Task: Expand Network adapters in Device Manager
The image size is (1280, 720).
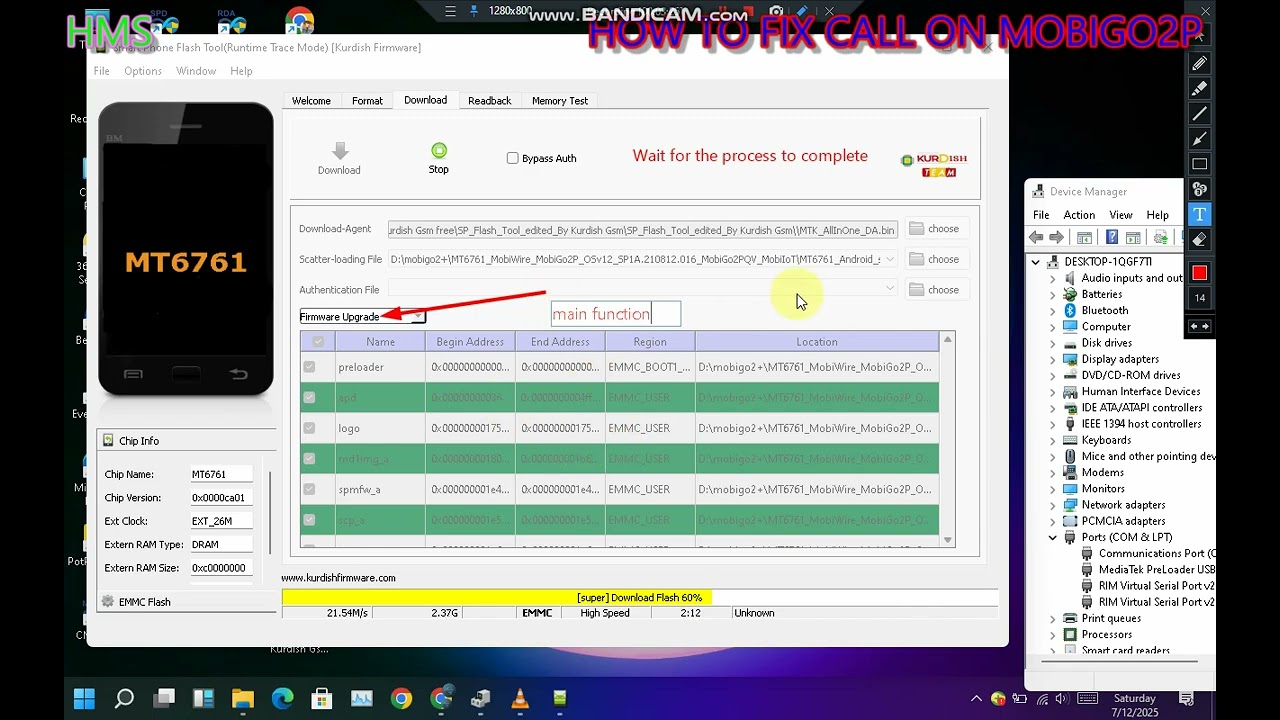Action: point(1052,505)
